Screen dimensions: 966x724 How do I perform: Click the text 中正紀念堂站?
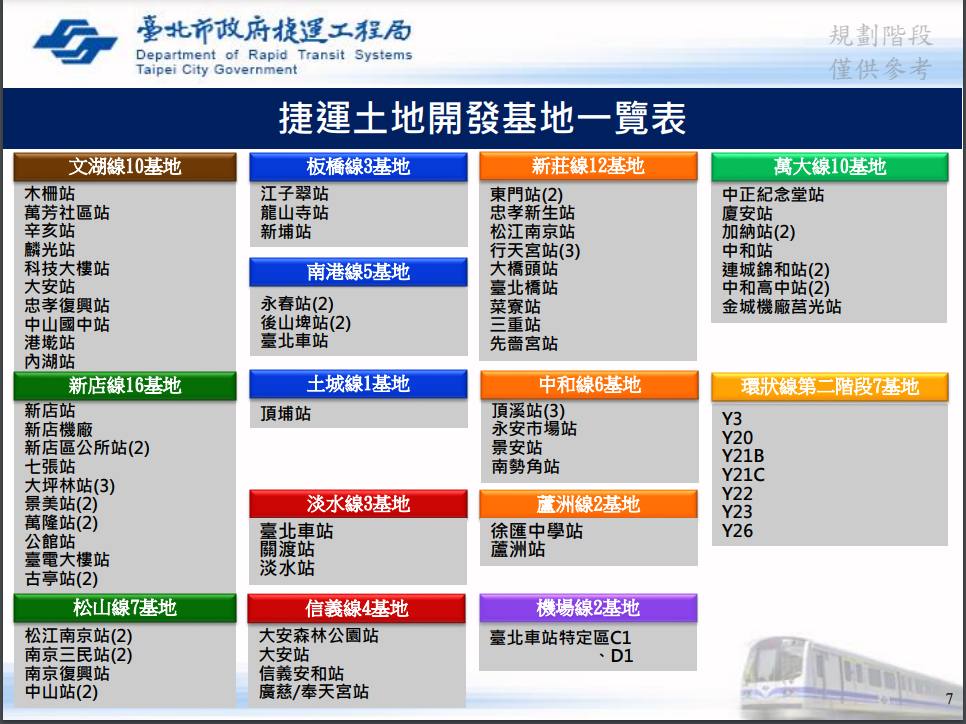[x=773, y=194]
